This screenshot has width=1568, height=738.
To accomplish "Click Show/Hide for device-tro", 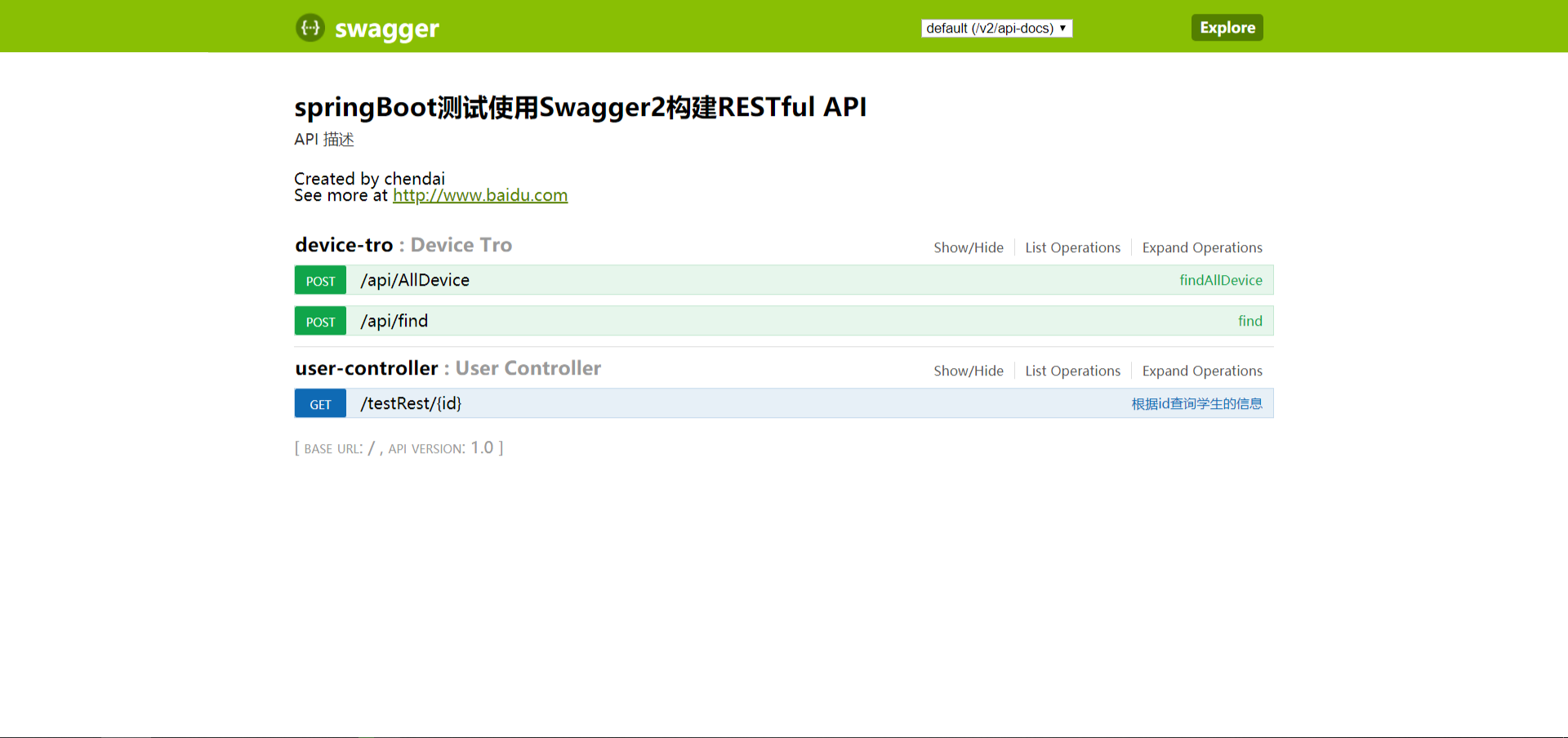I will (x=969, y=247).
